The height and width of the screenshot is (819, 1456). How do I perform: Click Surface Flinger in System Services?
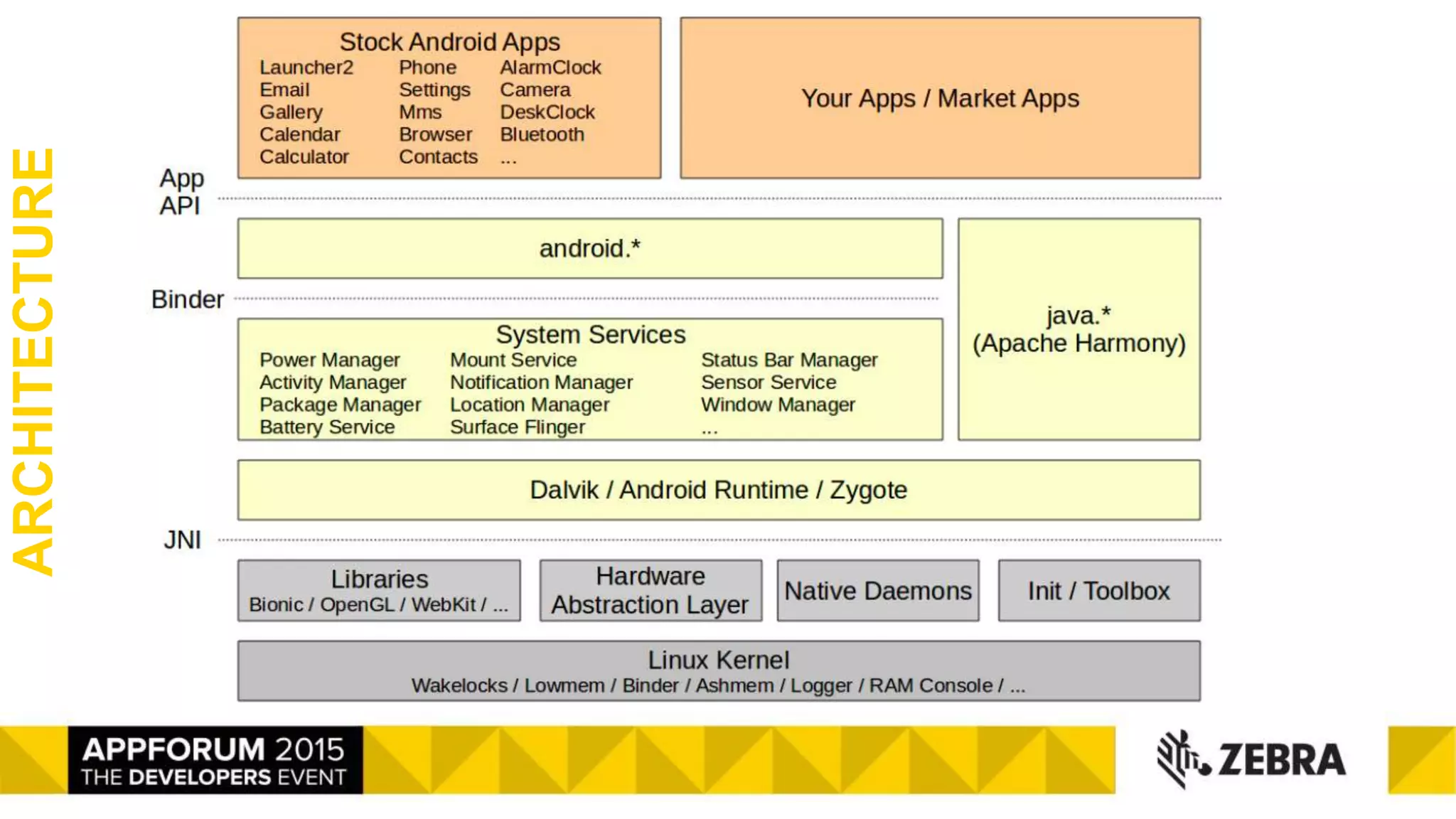pyautogui.click(x=517, y=427)
